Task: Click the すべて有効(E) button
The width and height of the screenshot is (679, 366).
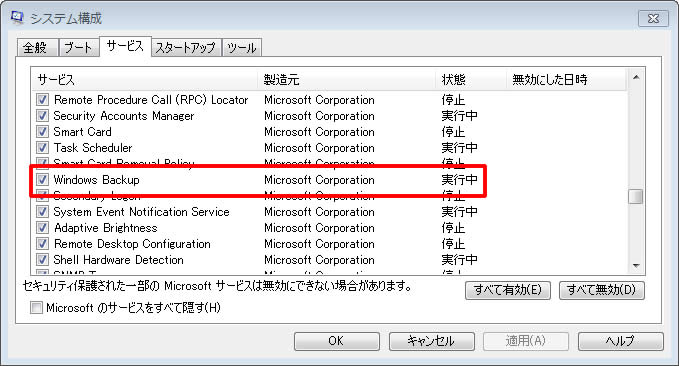Action: coord(508,290)
